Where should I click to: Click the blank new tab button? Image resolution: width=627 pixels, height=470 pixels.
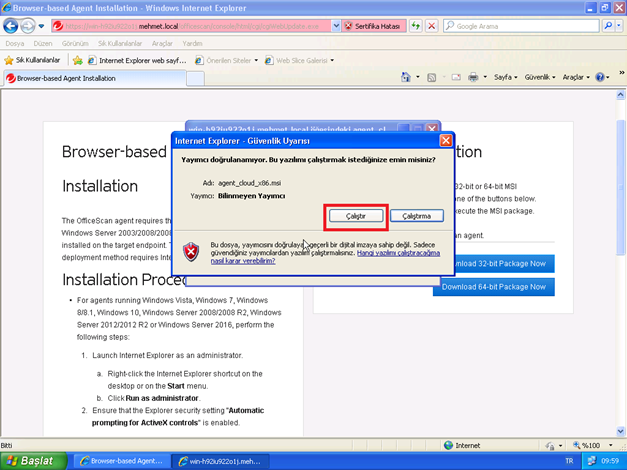196,78
